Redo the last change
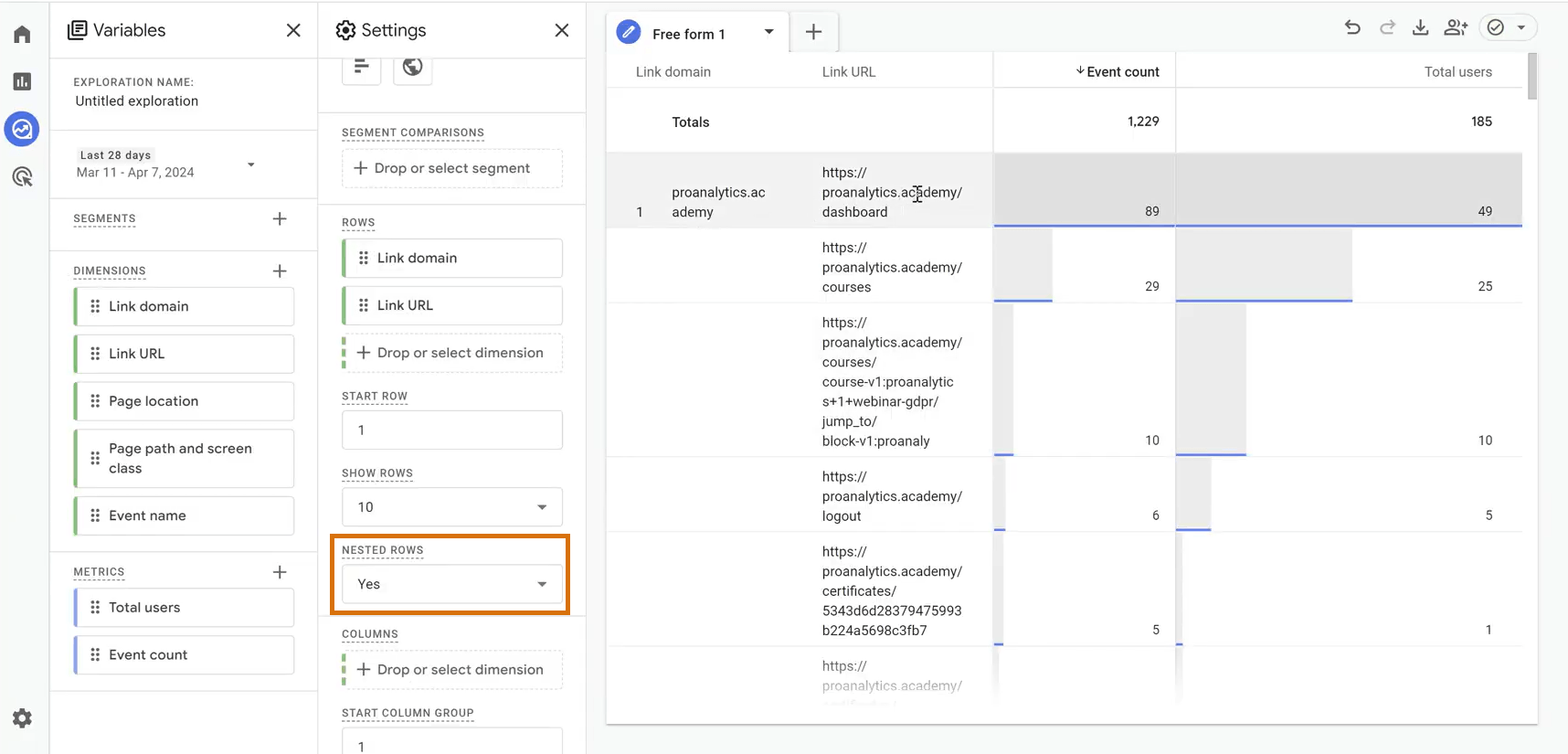The height and width of the screenshot is (754, 1568). (1387, 27)
